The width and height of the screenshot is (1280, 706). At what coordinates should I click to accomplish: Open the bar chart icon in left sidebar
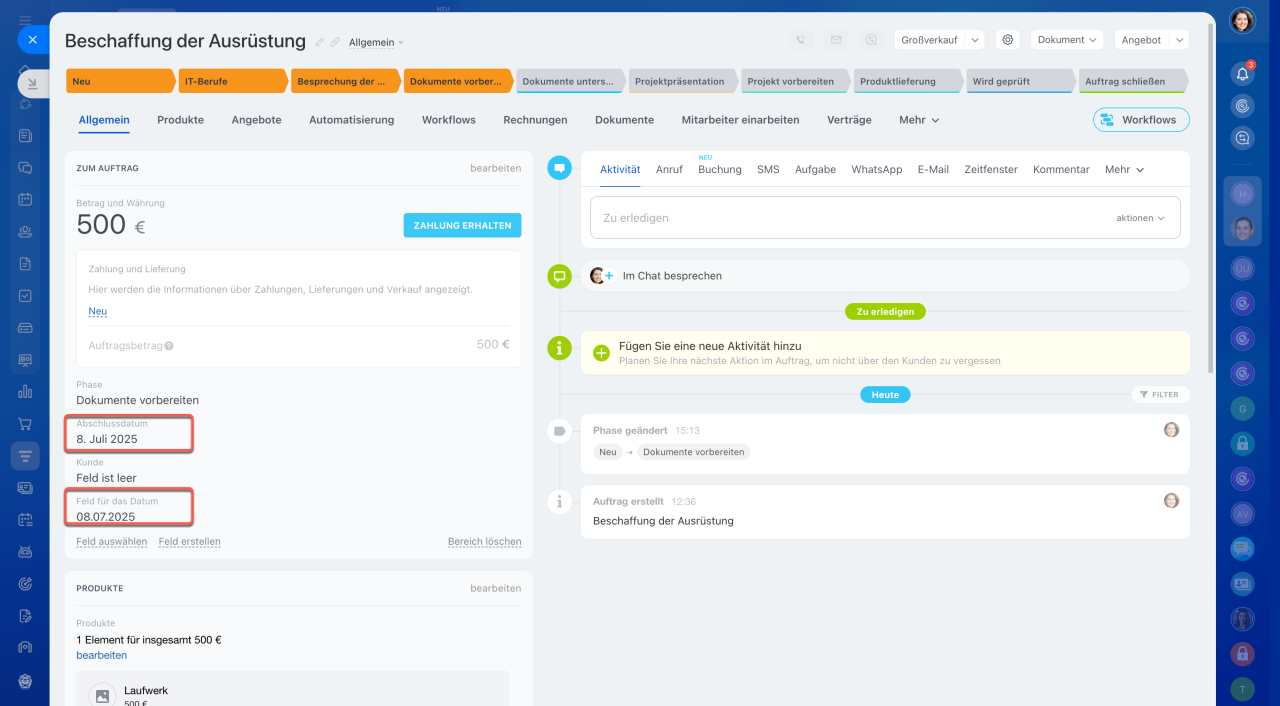click(25, 392)
